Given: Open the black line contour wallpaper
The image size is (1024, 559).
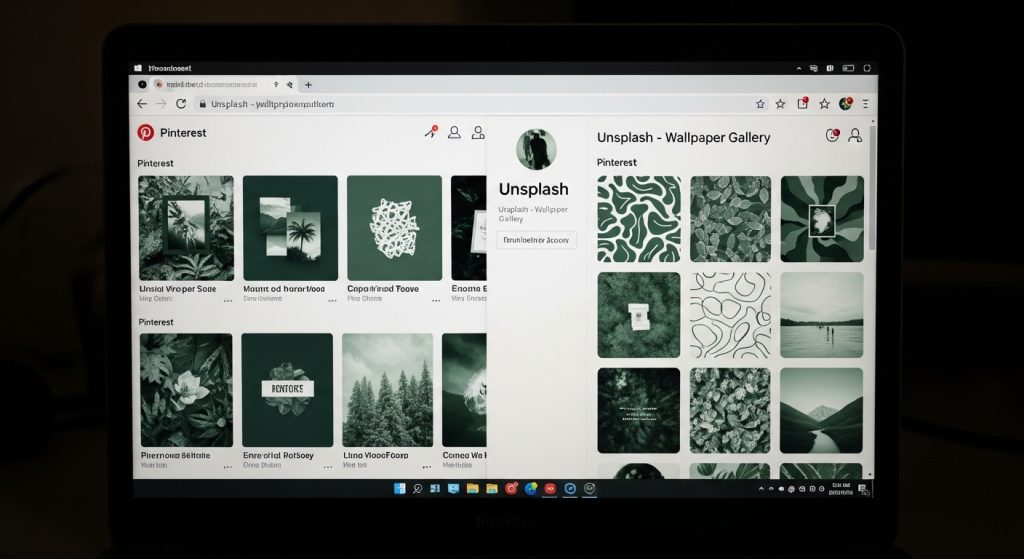Looking at the screenshot, I should pos(730,315).
